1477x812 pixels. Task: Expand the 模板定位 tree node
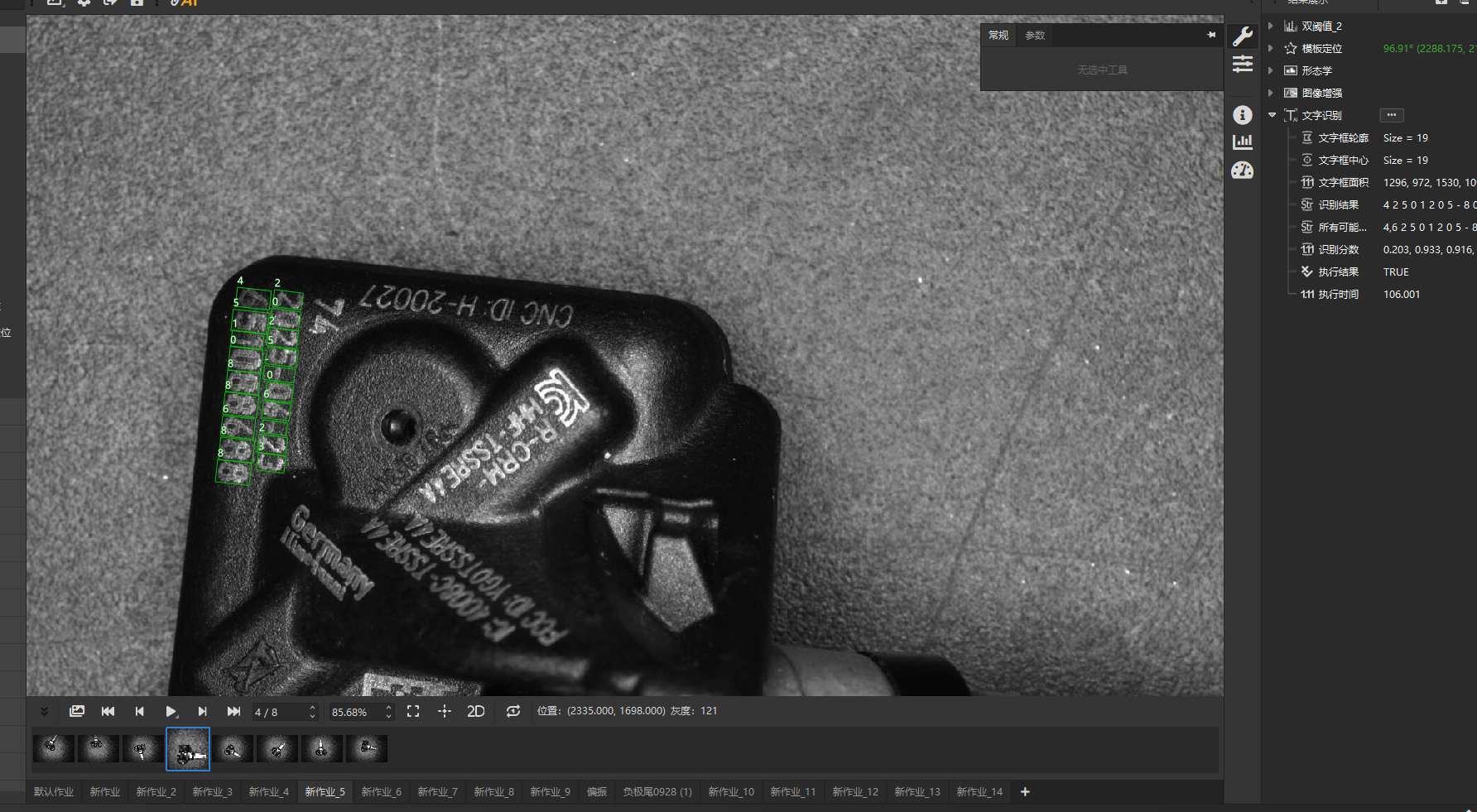point(1271,48)
